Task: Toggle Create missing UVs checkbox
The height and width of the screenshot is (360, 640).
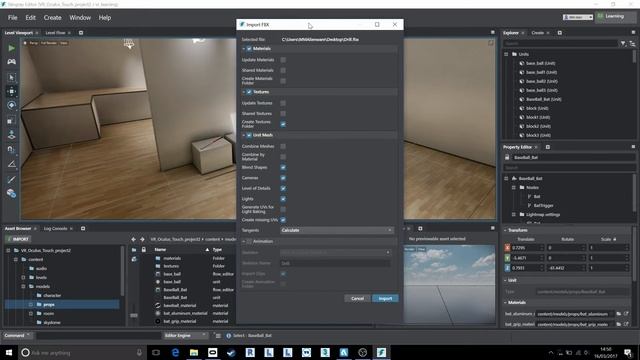Action: pos(283,220)
